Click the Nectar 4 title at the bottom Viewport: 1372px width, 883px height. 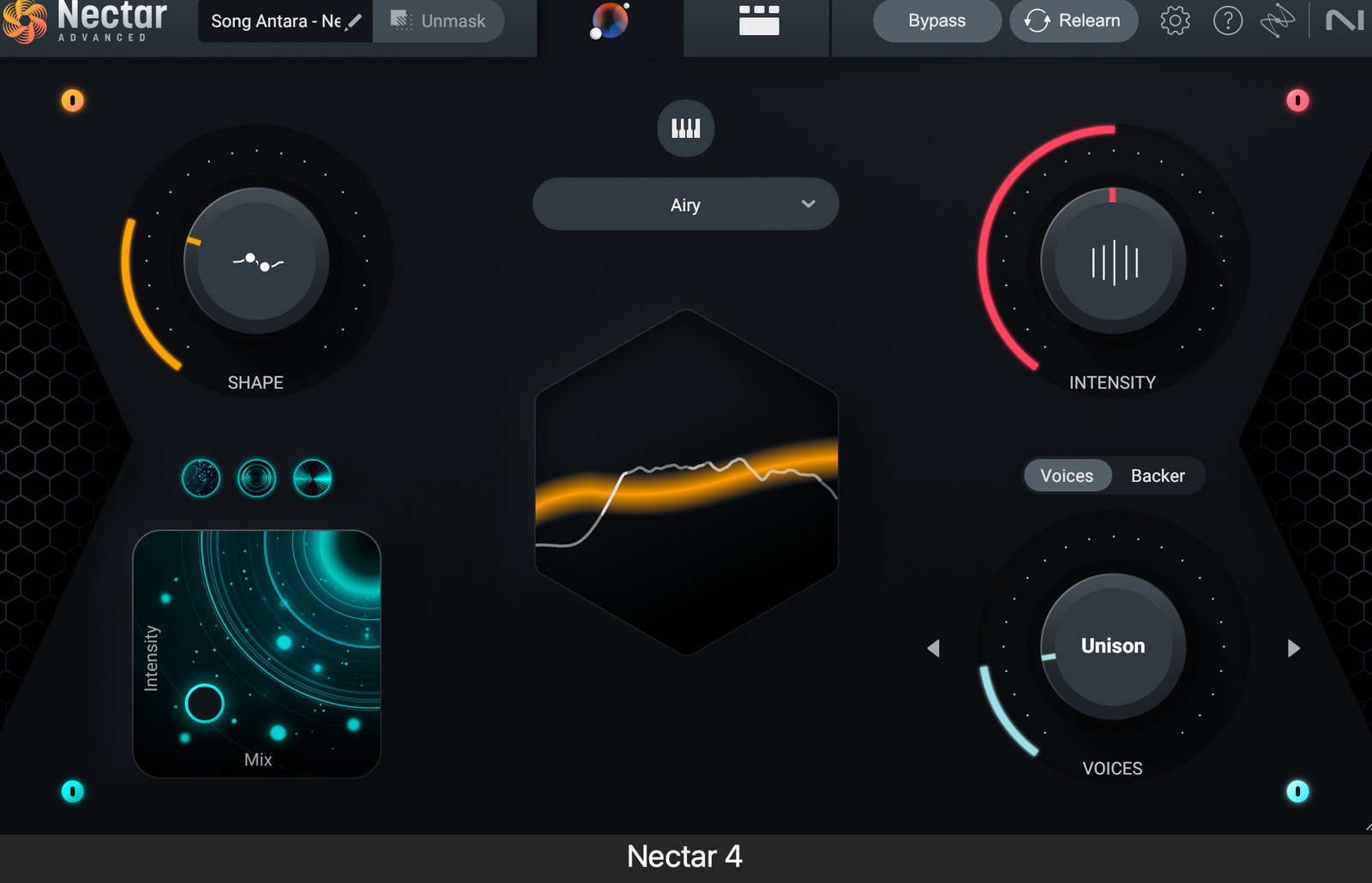[x=685, y=856]
